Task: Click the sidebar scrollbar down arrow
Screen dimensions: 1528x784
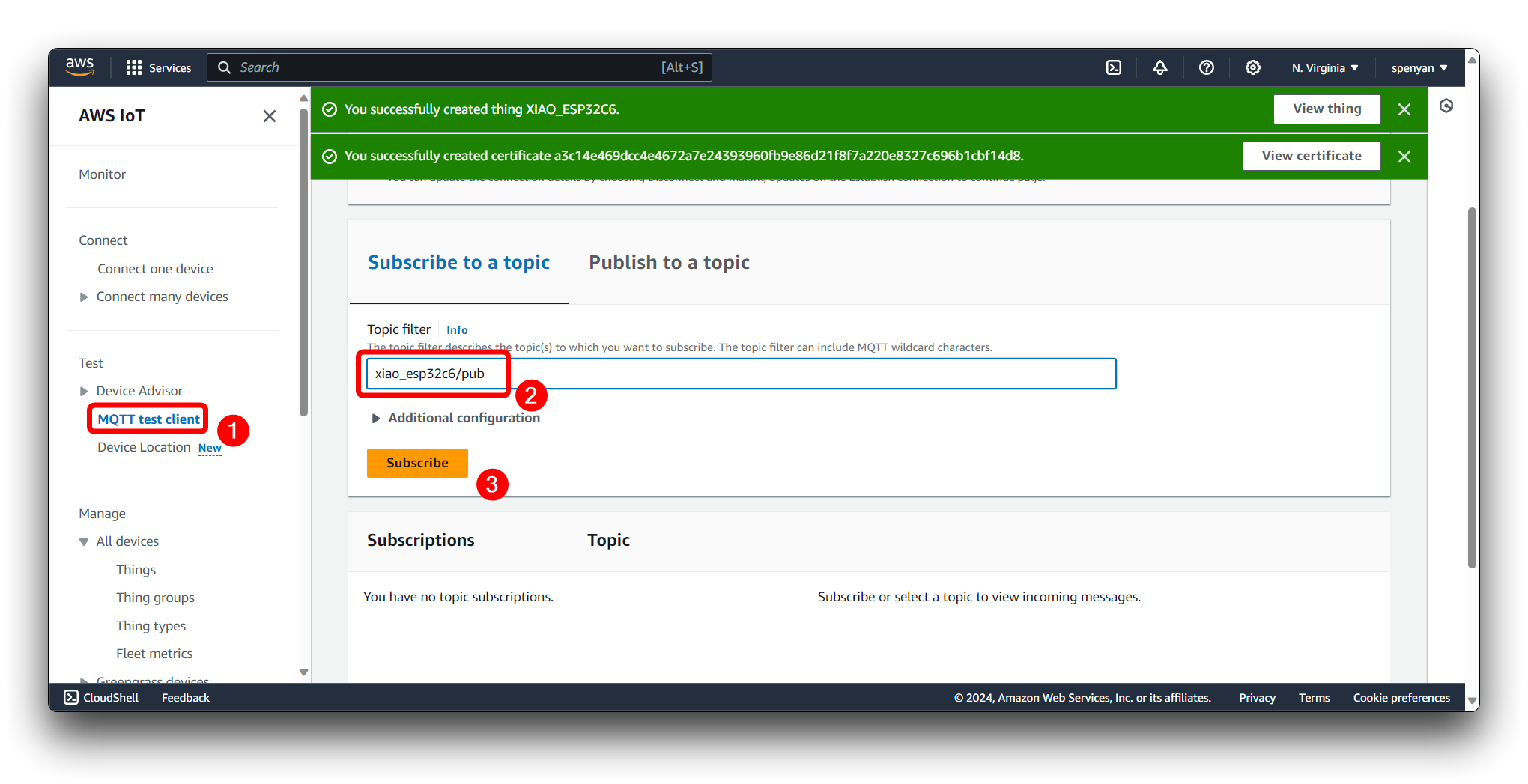Action: (303, 672)
